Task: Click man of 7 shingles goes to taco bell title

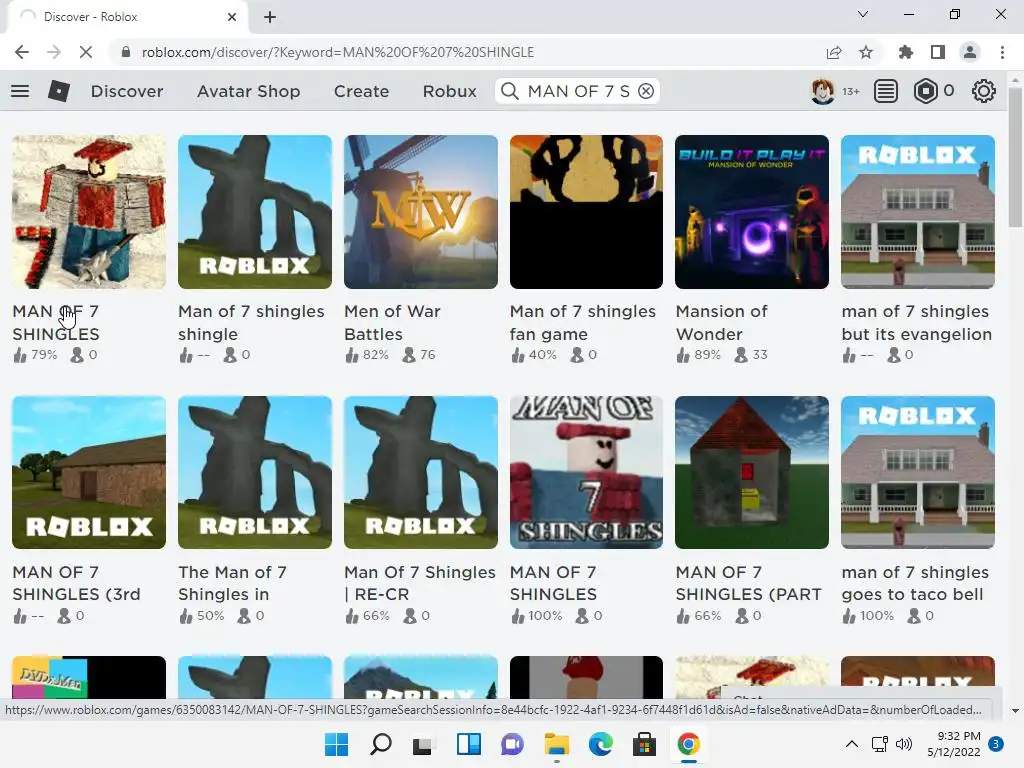Action: [x=915, y=583]
